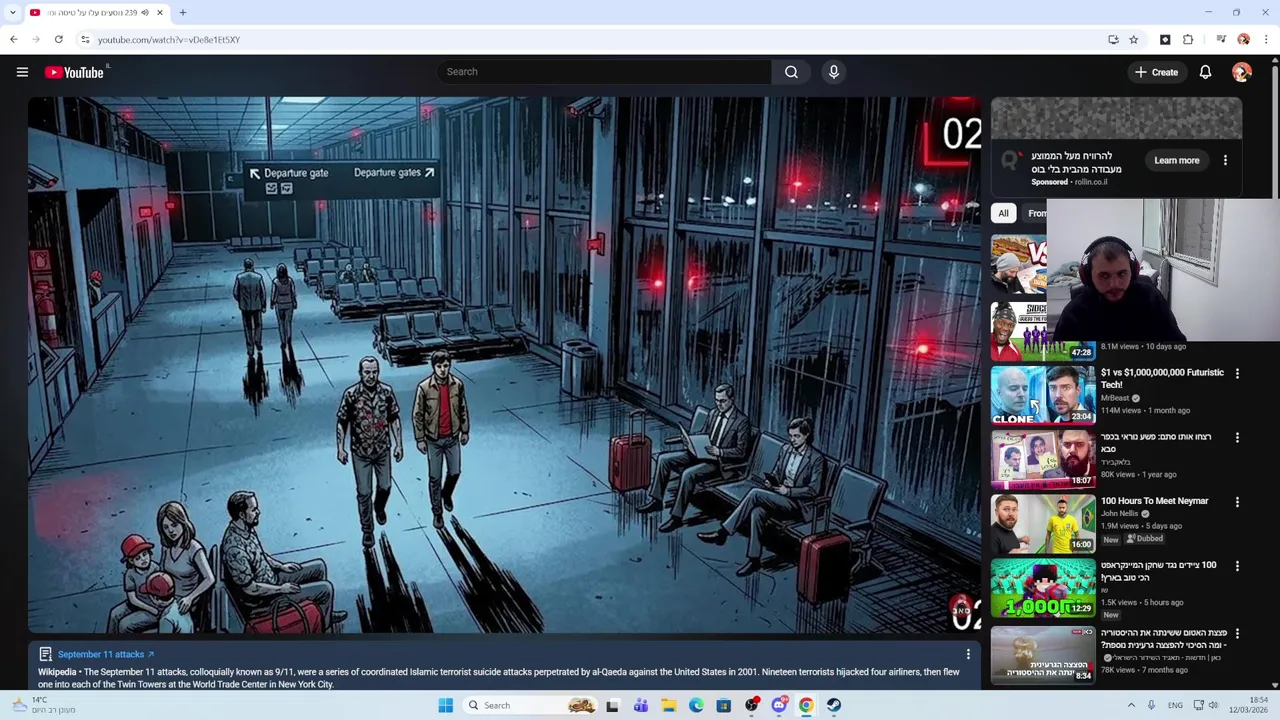Image resolution: width=1280 pixels, height=720 pixels.
Task: Click the address bar URL
Action: click(x=168, y=40)
